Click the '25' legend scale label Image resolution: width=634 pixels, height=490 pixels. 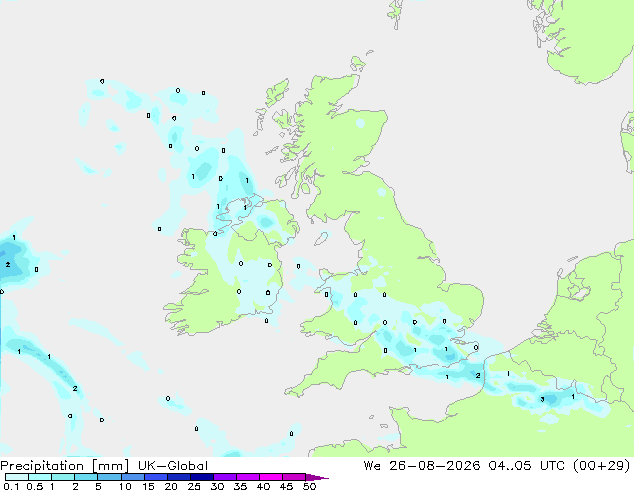coord(194,486)
